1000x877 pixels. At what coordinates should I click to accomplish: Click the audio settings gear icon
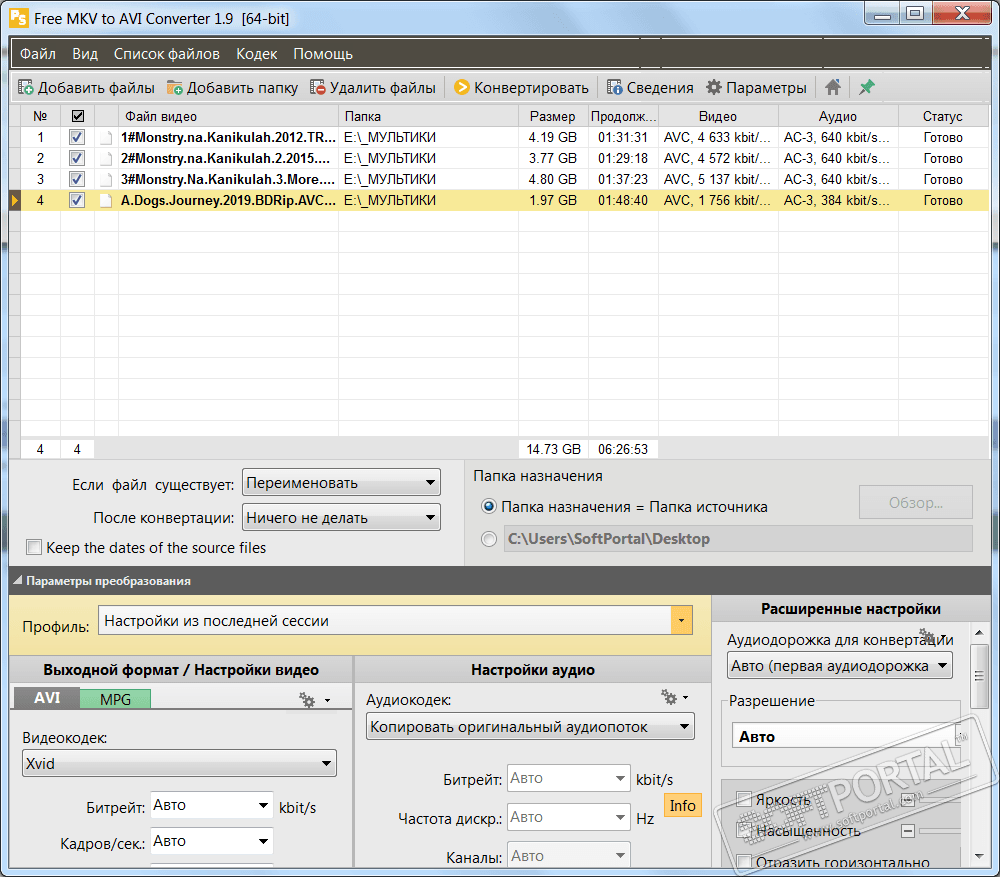[668, 697]
